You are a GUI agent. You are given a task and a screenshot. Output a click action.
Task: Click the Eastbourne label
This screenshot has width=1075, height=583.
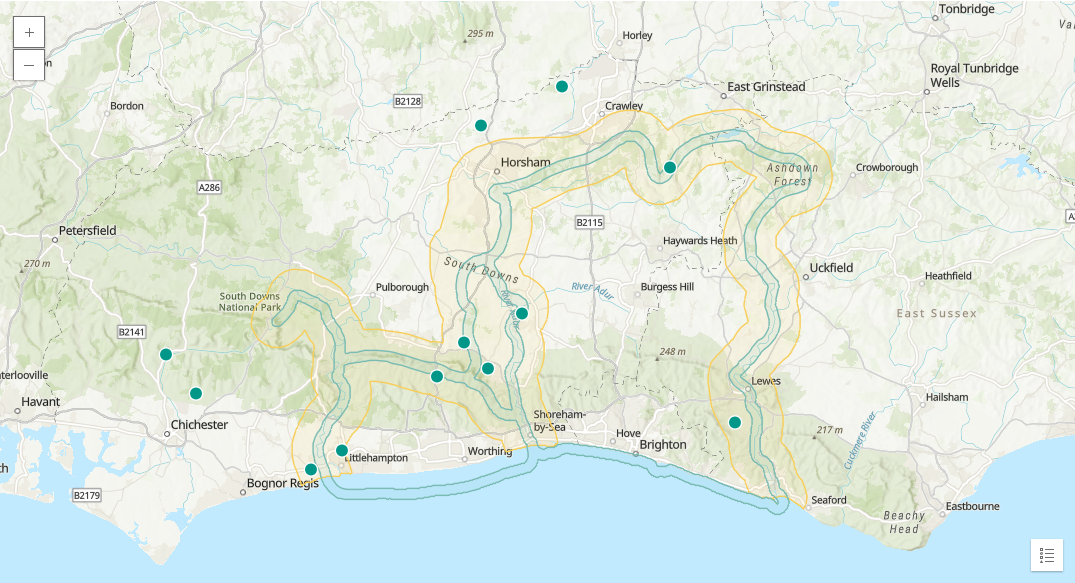972,506
